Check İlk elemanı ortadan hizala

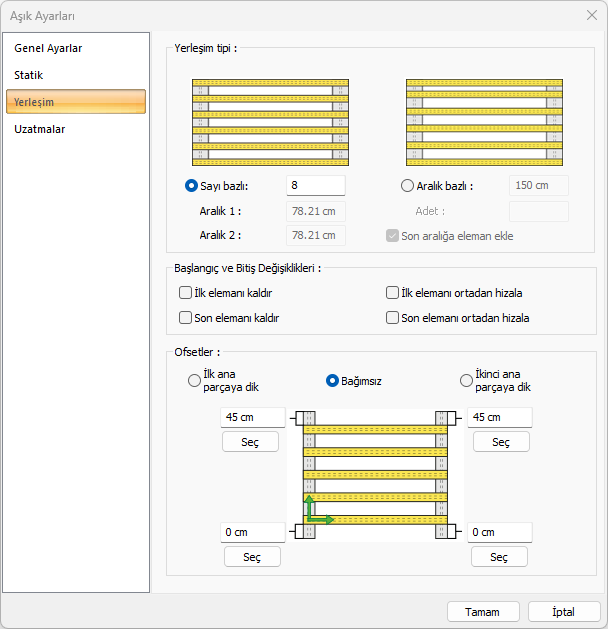point(393,293)
